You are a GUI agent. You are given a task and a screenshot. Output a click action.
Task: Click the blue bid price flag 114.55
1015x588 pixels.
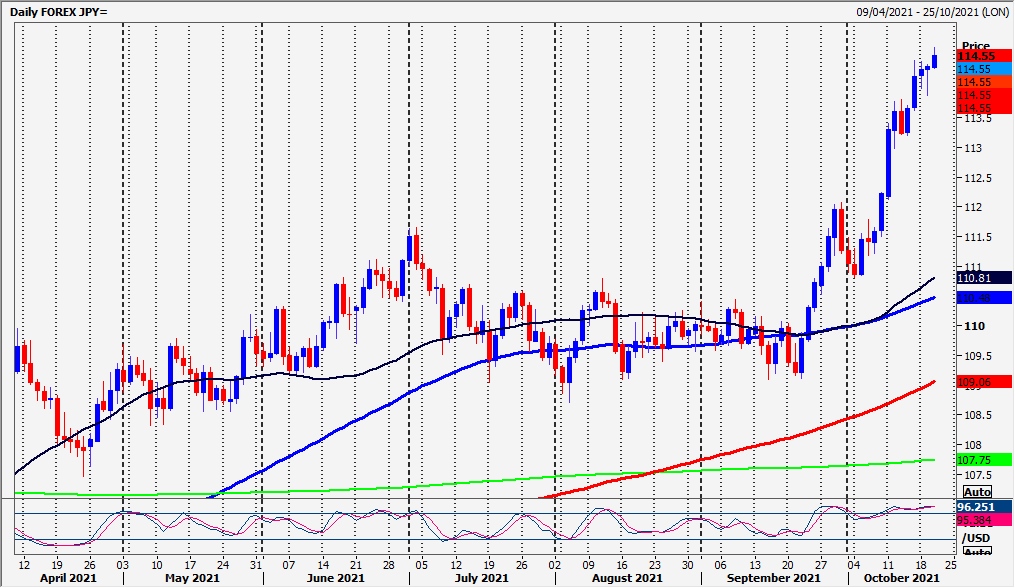pos(976,69)
